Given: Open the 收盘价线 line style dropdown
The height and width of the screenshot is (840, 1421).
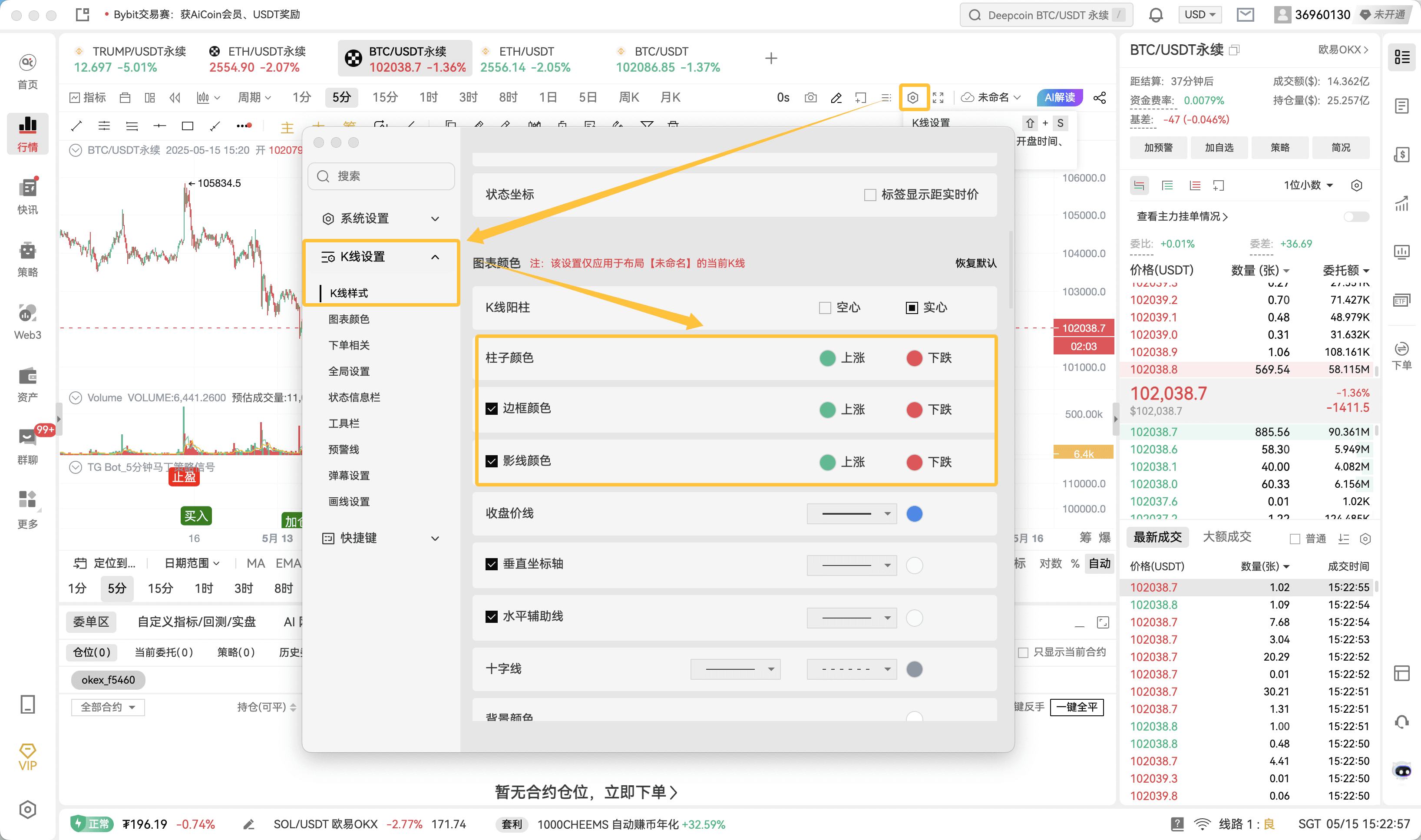Looking at the screenshot, I should pos(851,513).
